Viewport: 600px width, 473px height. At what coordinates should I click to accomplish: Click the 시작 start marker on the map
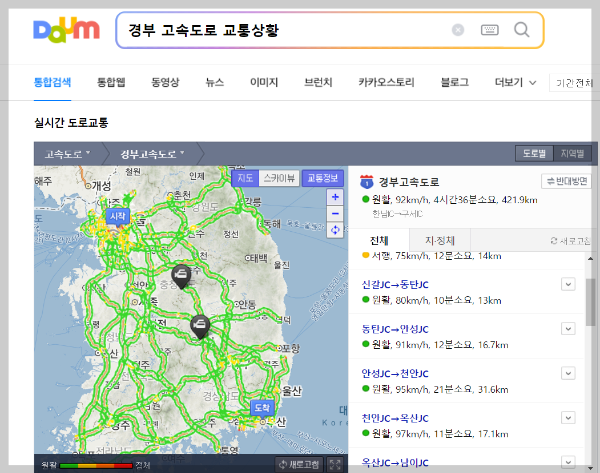(118, 217)
